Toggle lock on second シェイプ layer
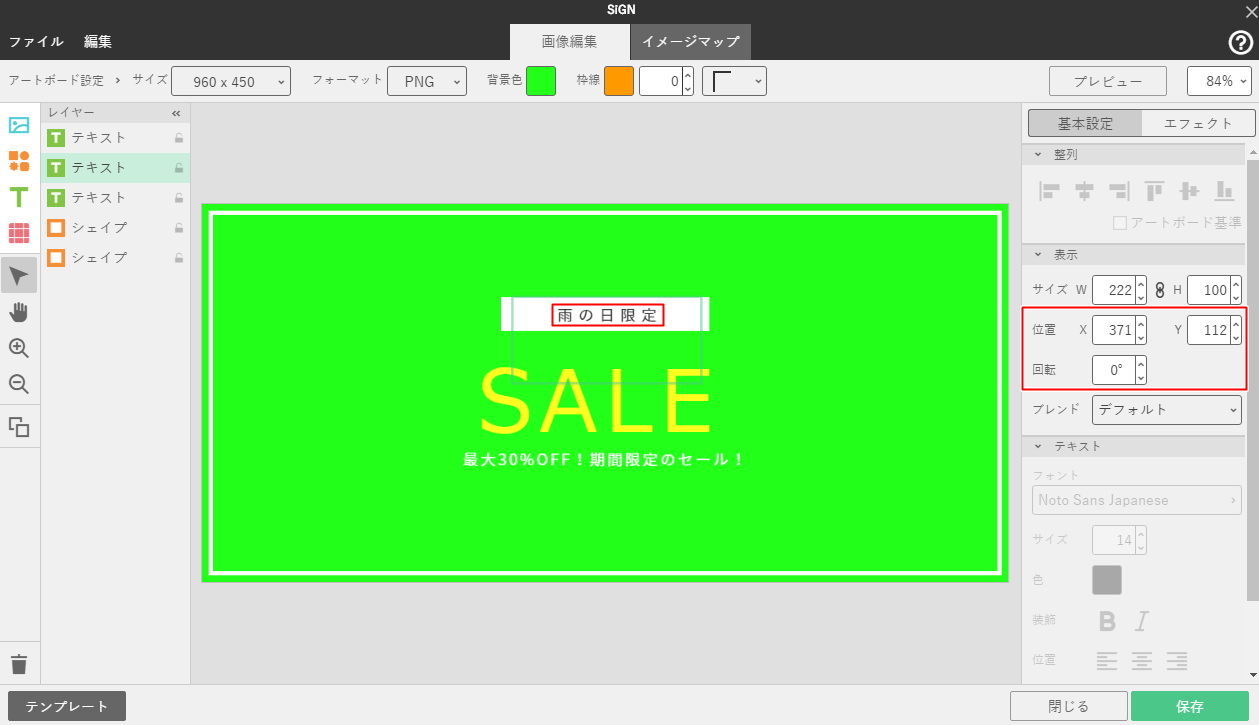This screenshot has height=725, width=1259. (x=179, y=258)
